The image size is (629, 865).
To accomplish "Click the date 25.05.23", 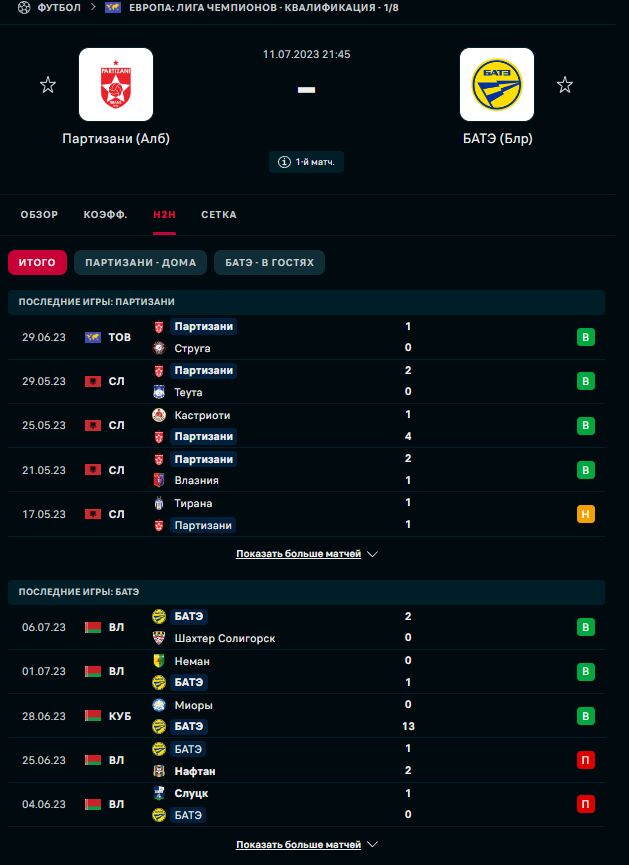I will pyautogui.click(x=44, y=425).
